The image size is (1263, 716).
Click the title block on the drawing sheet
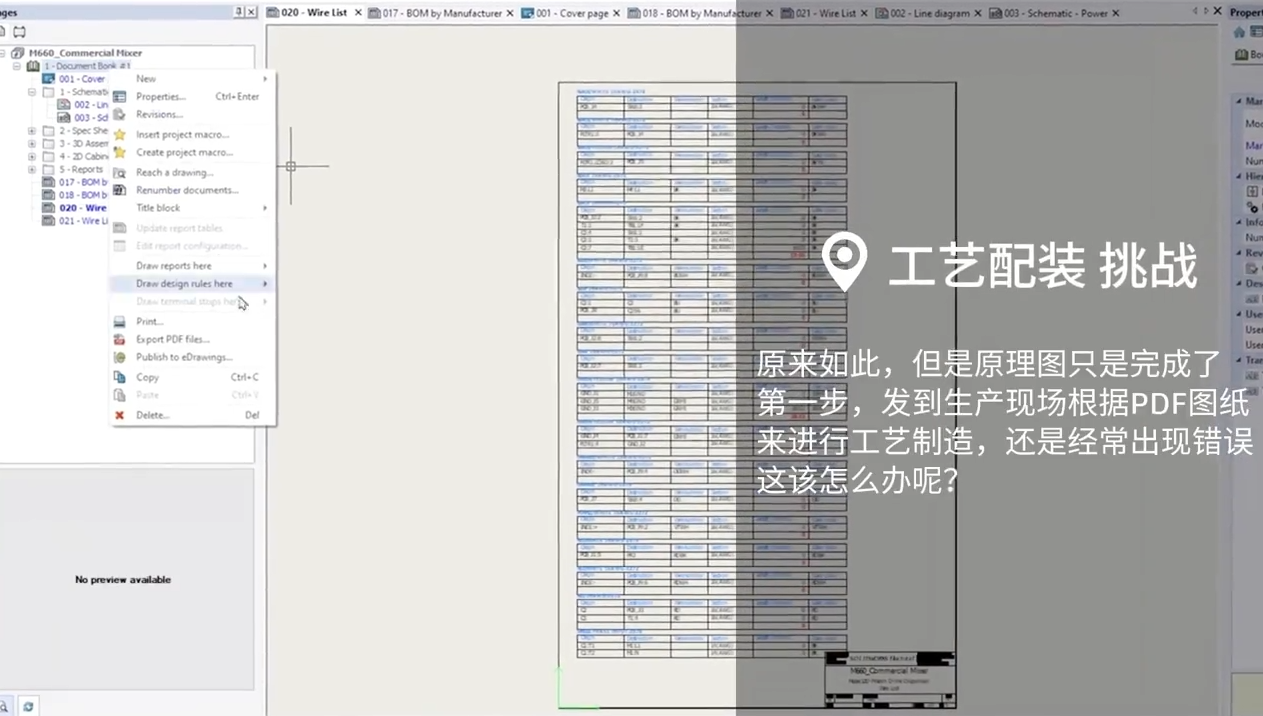pos(889,680)
